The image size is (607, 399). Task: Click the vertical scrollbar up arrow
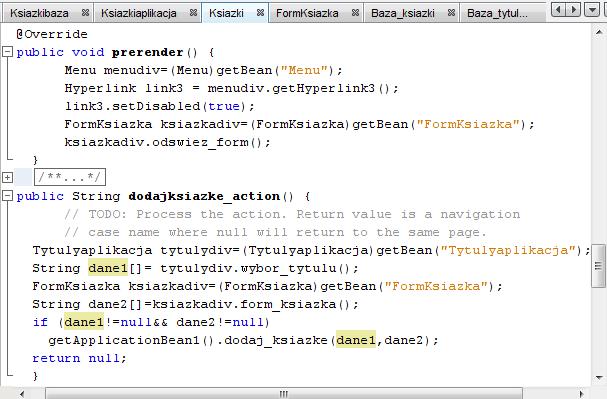pos(599,33)
